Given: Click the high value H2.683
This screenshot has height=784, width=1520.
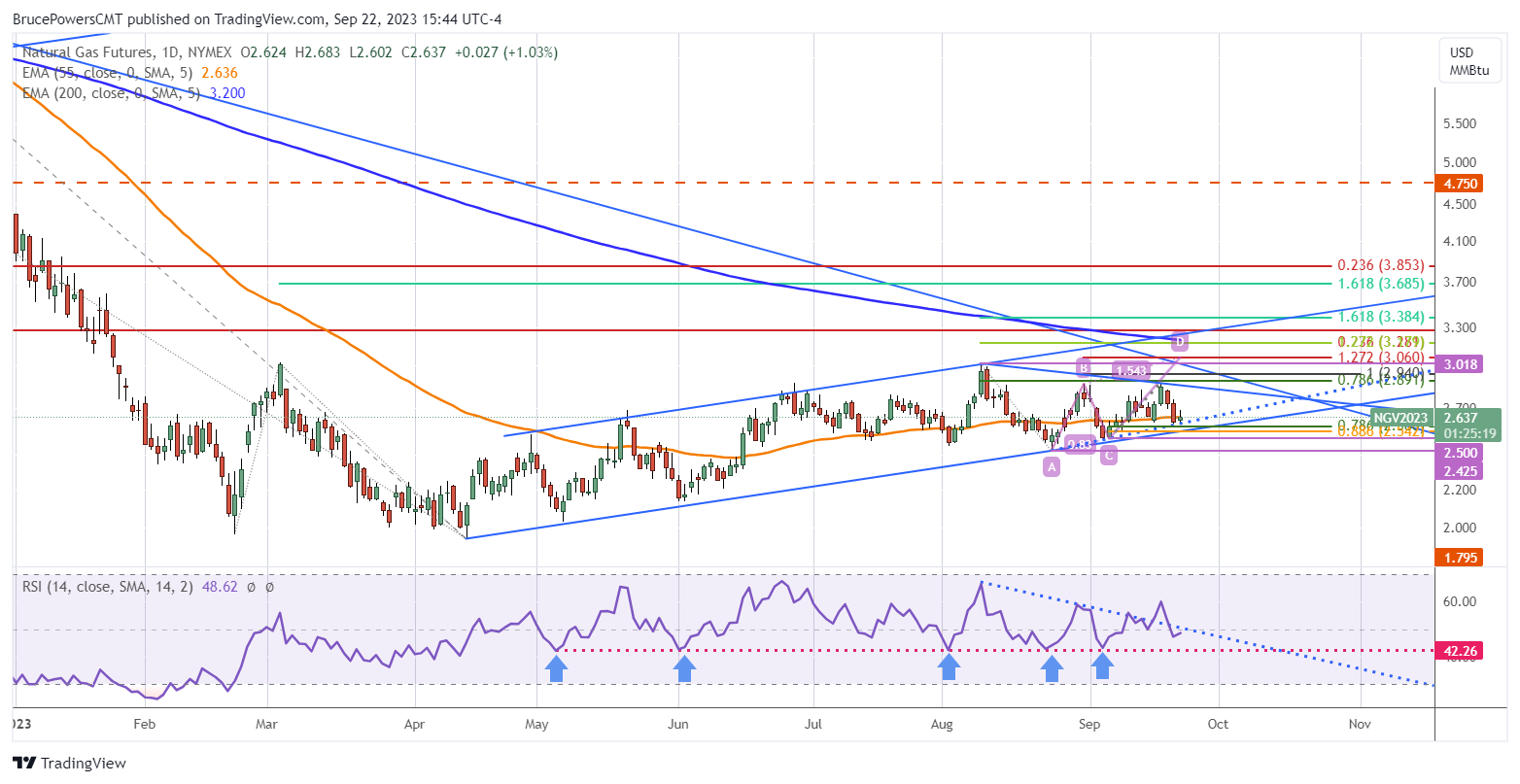Looking at the screenshot, I should 318,52.
